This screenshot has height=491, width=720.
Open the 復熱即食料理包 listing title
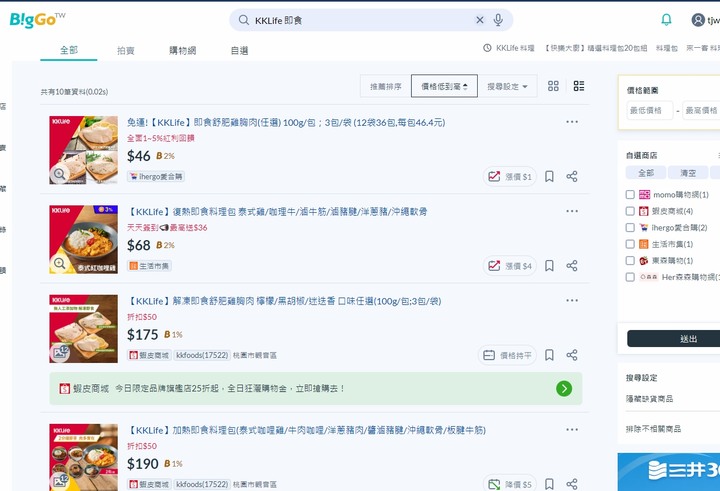click(x=276, y=212)
